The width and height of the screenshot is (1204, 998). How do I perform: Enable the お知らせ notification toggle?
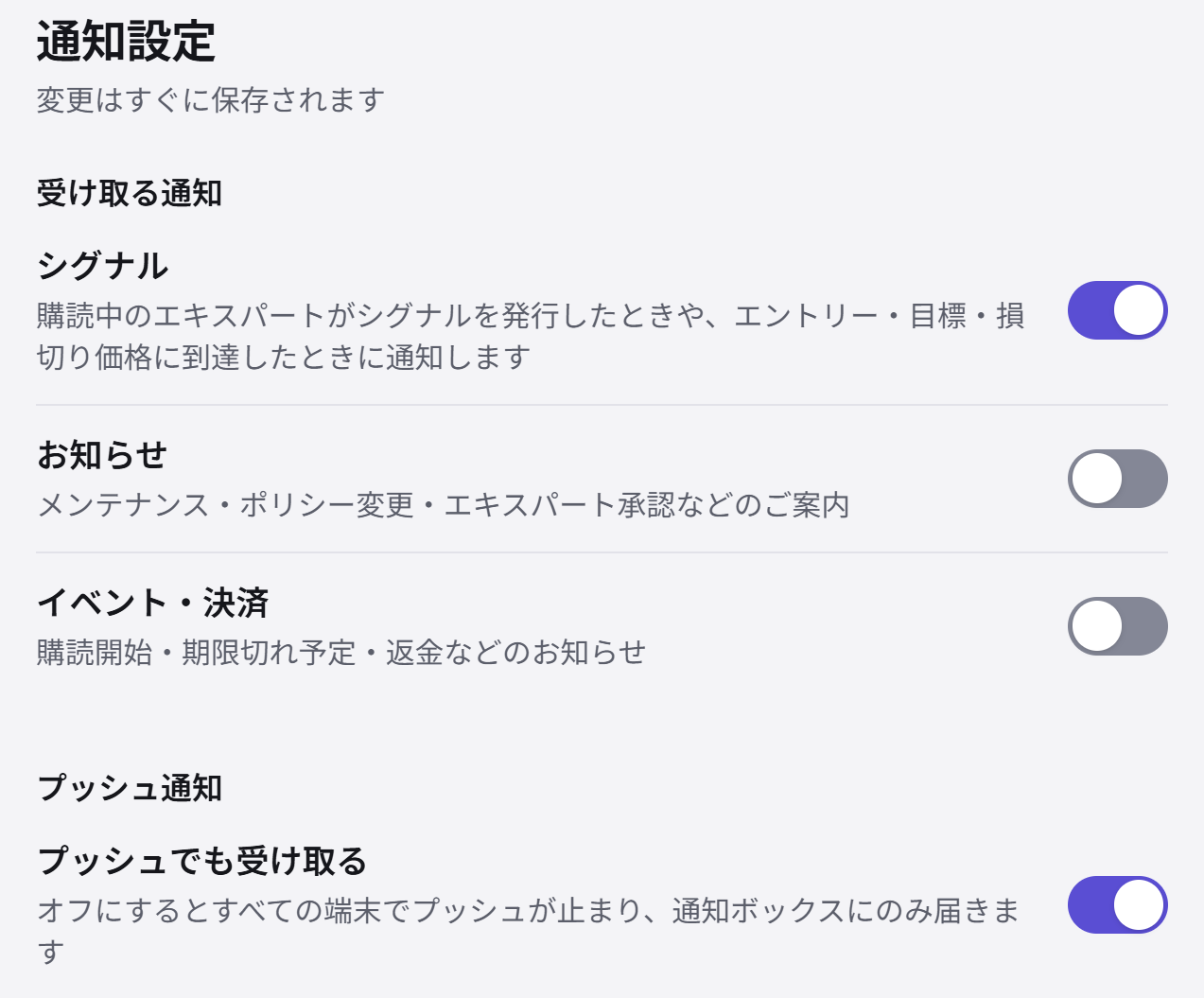[1117, 478]
